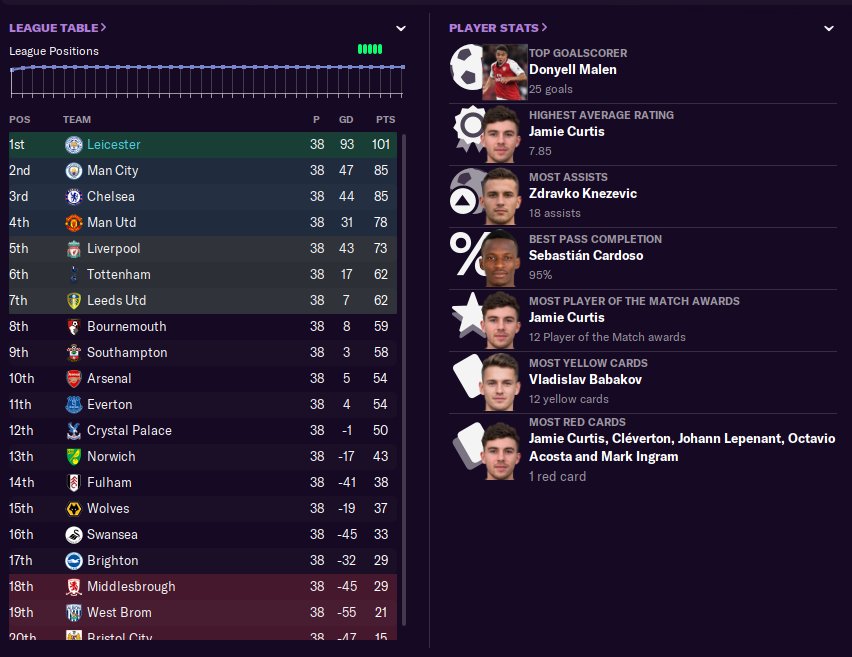
Task: Click the Man City club crest
Action: (x=73, y=171)
